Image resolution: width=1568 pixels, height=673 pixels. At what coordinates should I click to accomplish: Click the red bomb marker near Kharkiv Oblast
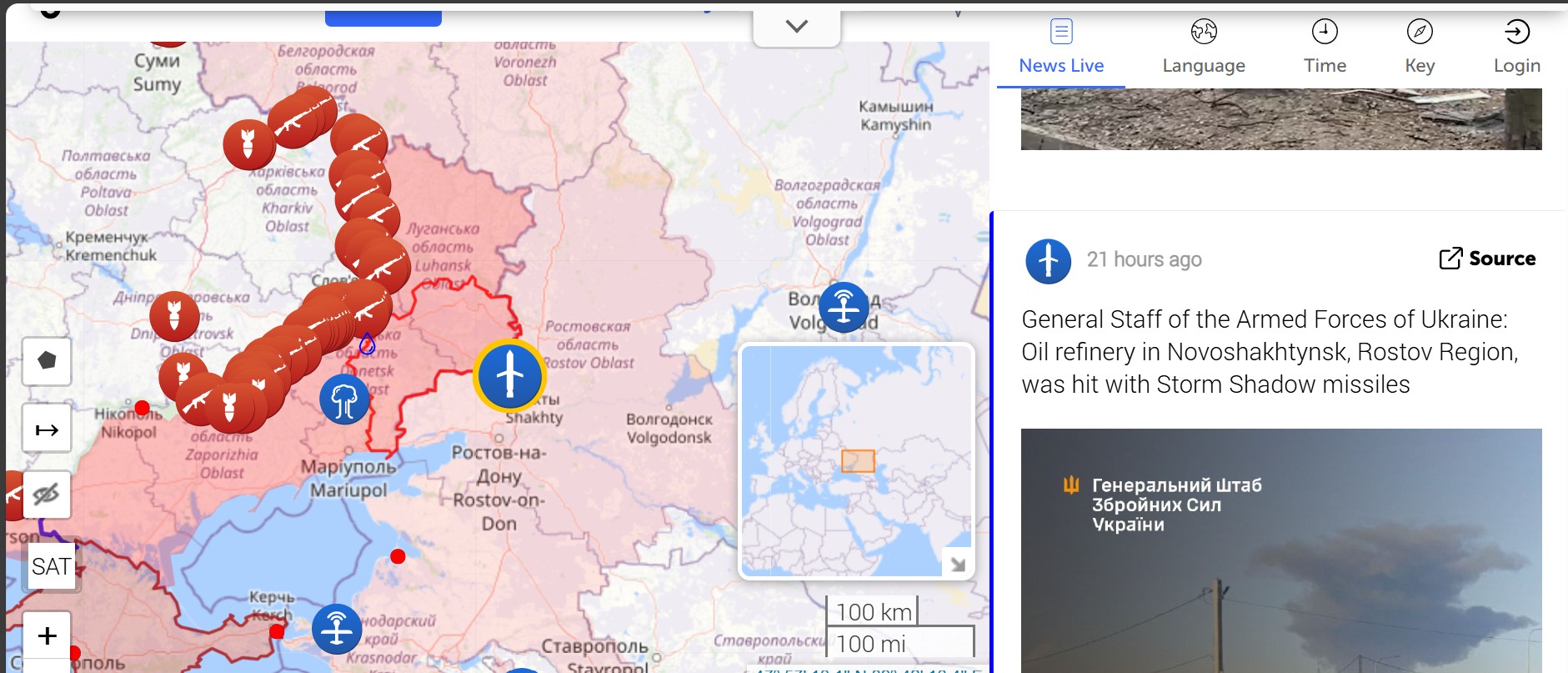[248, 144]
